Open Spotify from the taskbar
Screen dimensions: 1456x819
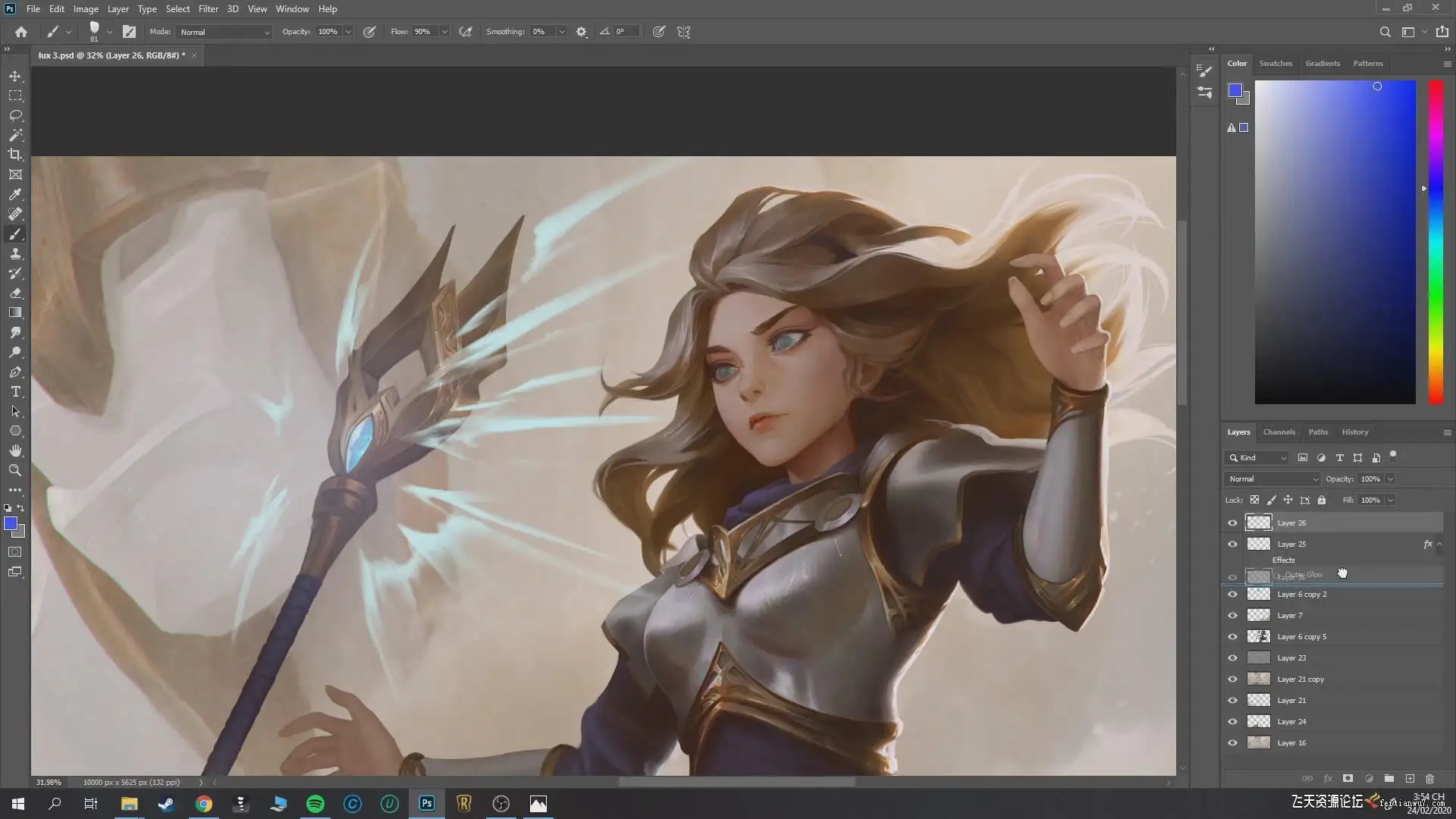click(x=315, y=804)
